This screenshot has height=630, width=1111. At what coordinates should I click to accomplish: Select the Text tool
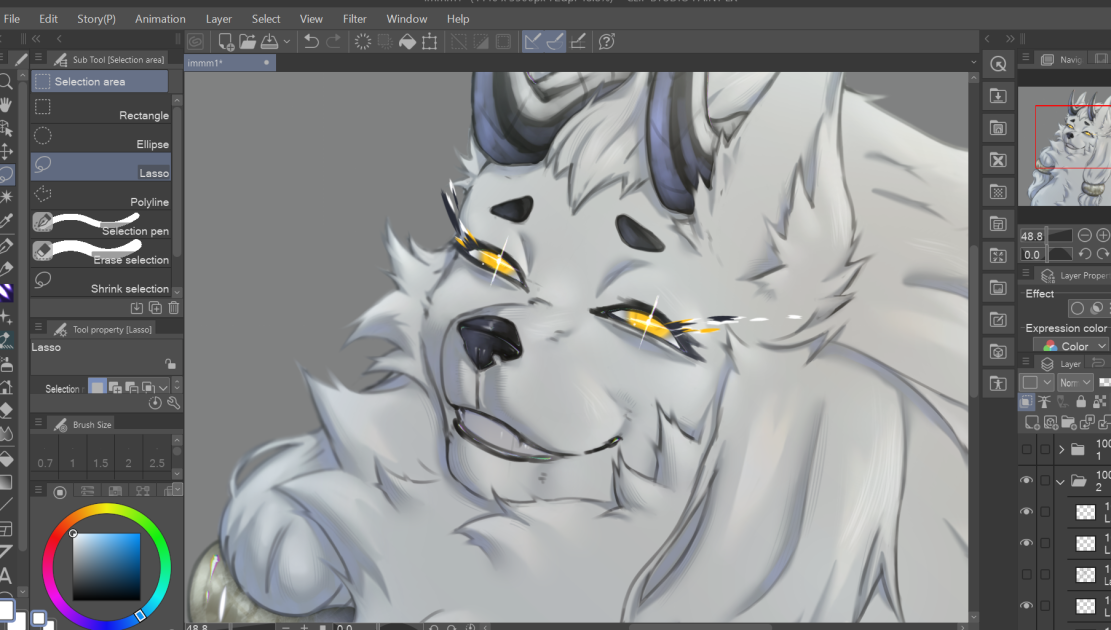click(5, 575)
